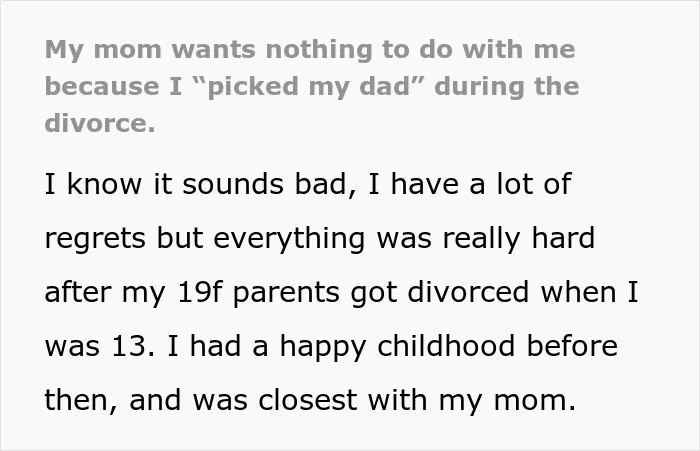The image size is (700, 451).
Task: Click the word "because" in the gray title
Action: pos(102,86)
